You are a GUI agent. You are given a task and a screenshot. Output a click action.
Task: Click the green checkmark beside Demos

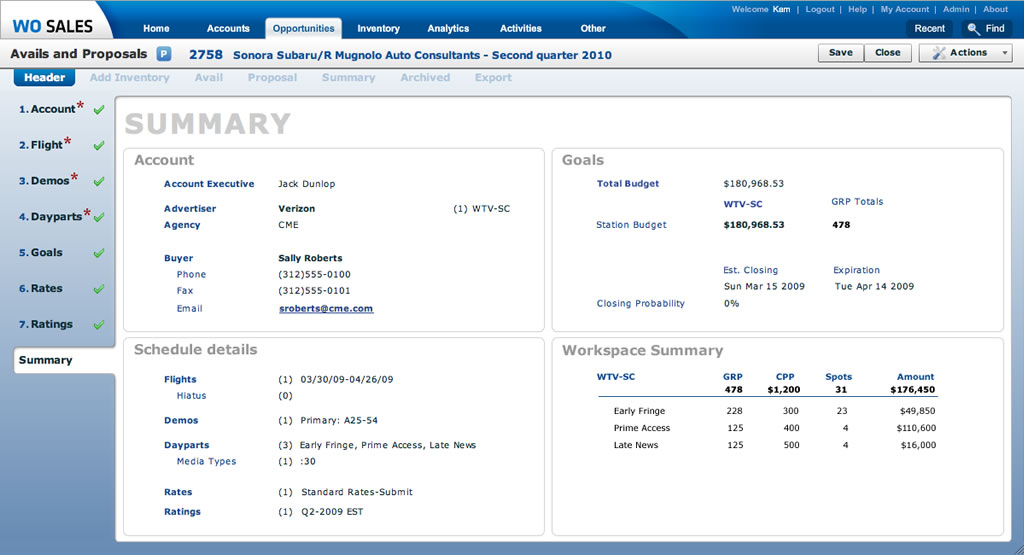pyautogui.click(x=99, y=181)
